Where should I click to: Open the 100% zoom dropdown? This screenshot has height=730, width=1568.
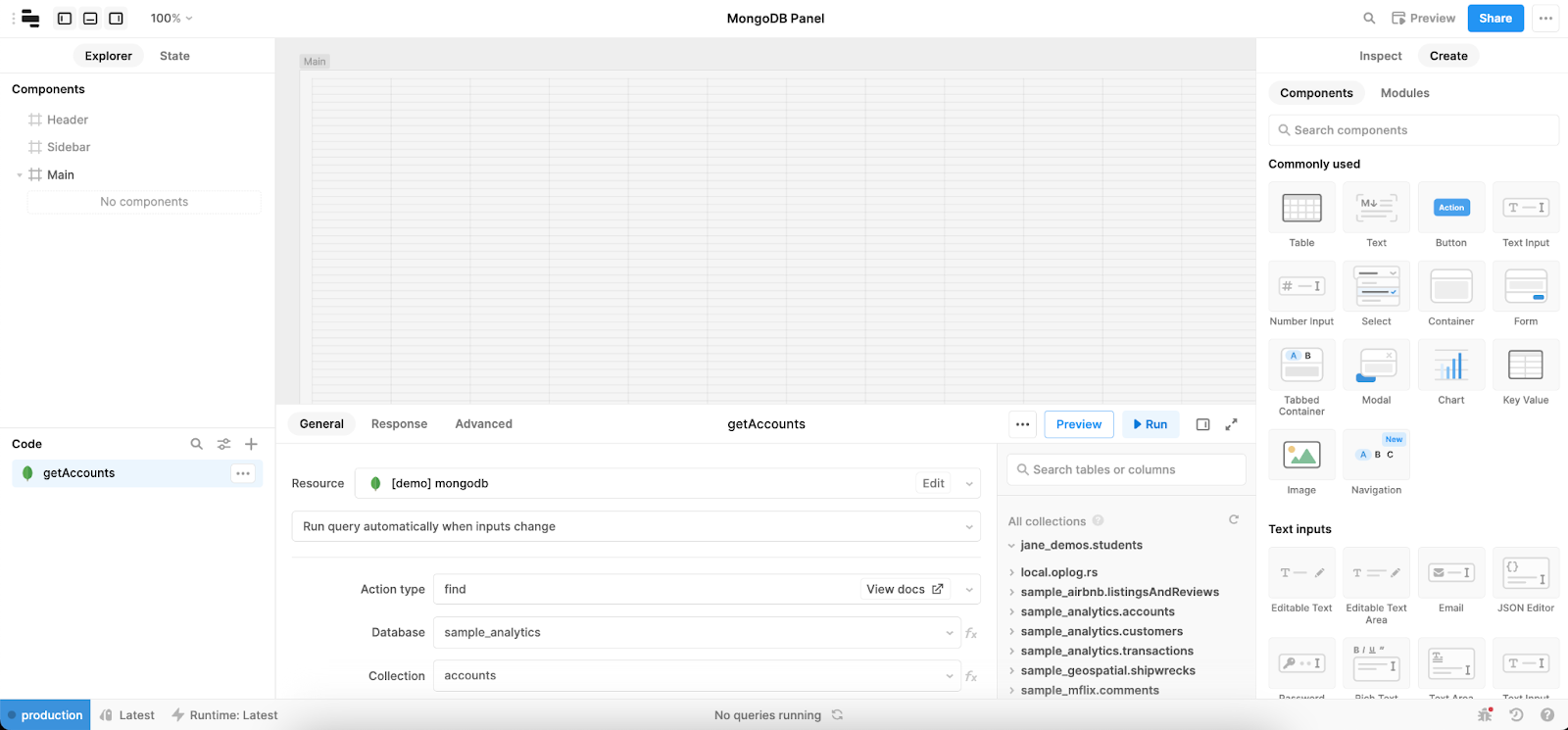171,18
